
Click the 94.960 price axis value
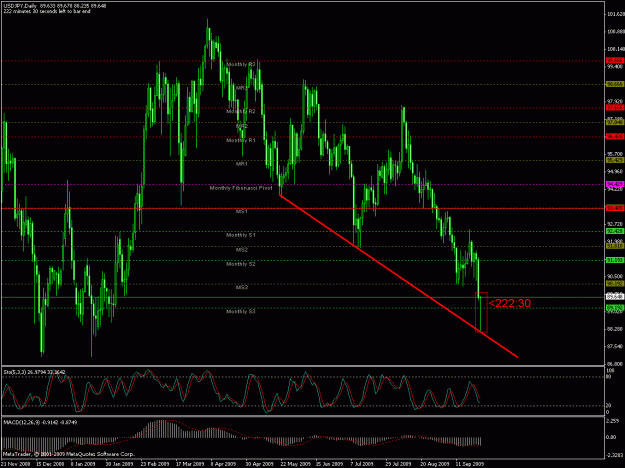tap(616, 172)
